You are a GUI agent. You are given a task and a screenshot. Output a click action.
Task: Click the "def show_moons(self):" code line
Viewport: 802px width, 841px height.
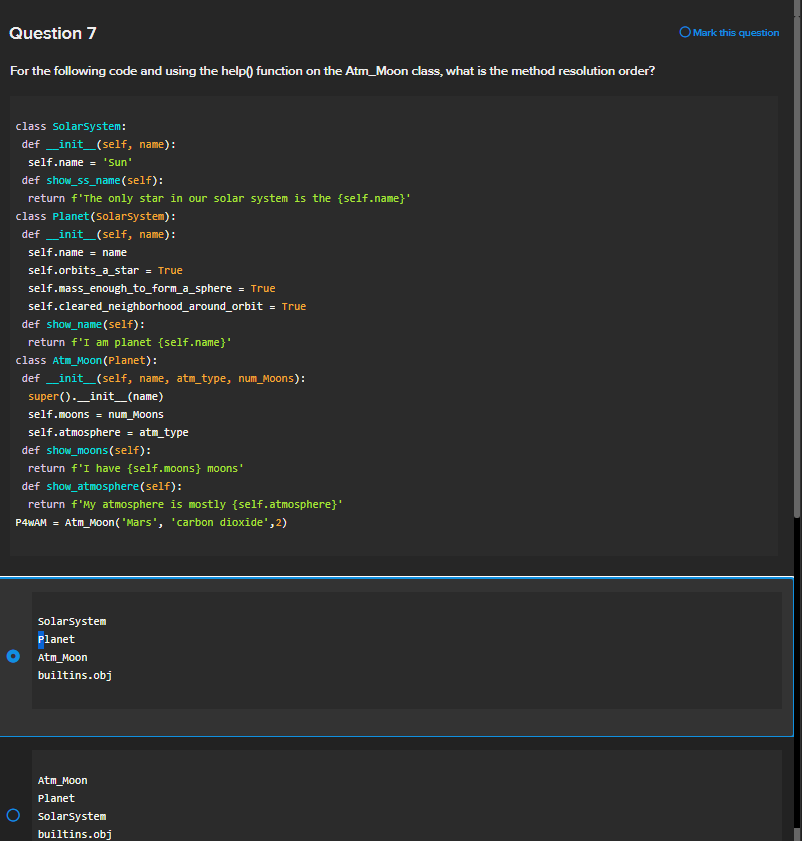[x=86, y=451]
